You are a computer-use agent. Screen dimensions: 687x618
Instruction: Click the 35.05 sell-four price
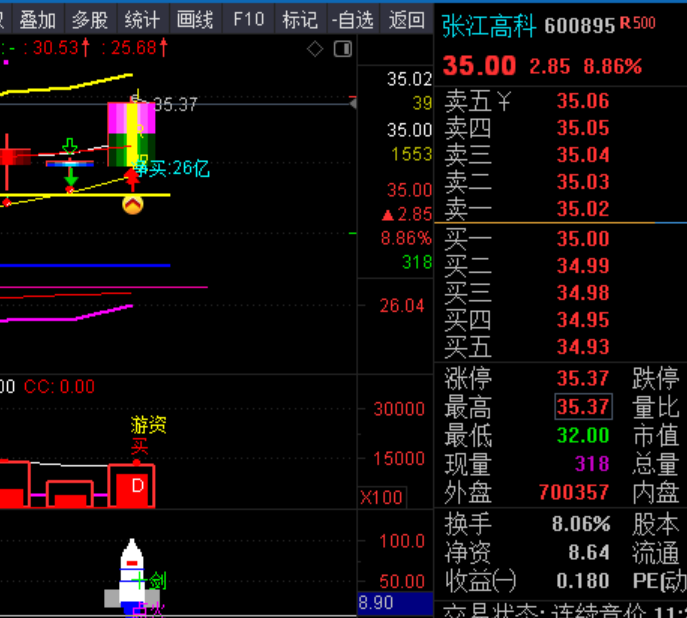tap(583, 128)
